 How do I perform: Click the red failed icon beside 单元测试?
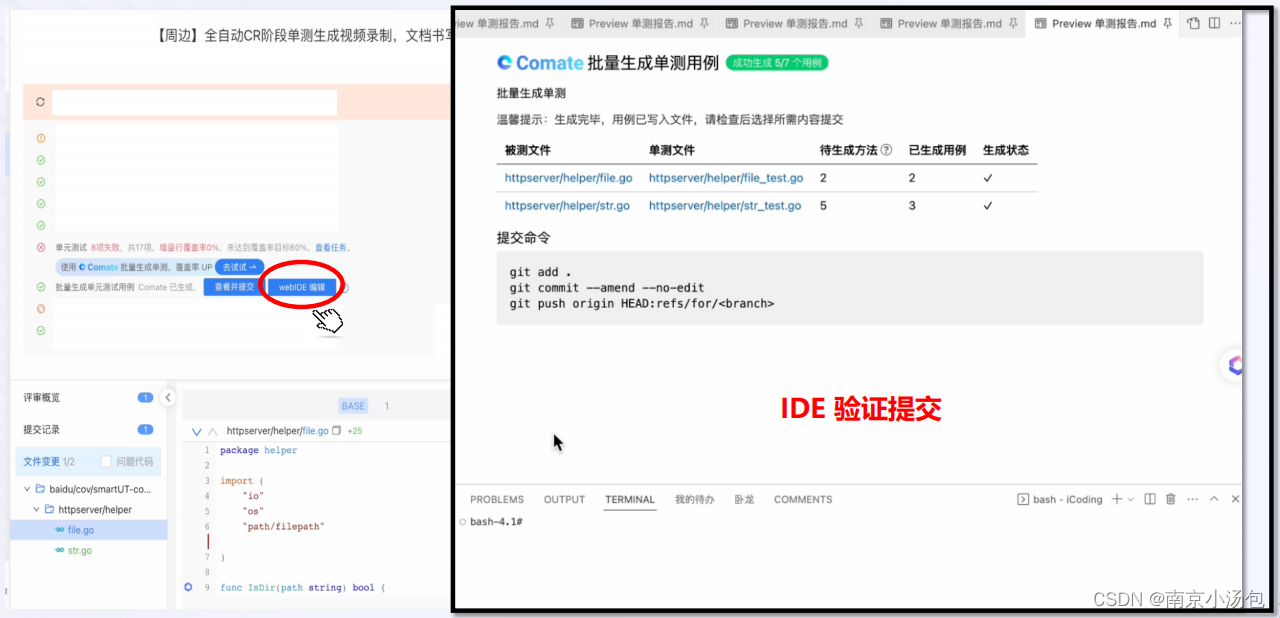[41, 247]
